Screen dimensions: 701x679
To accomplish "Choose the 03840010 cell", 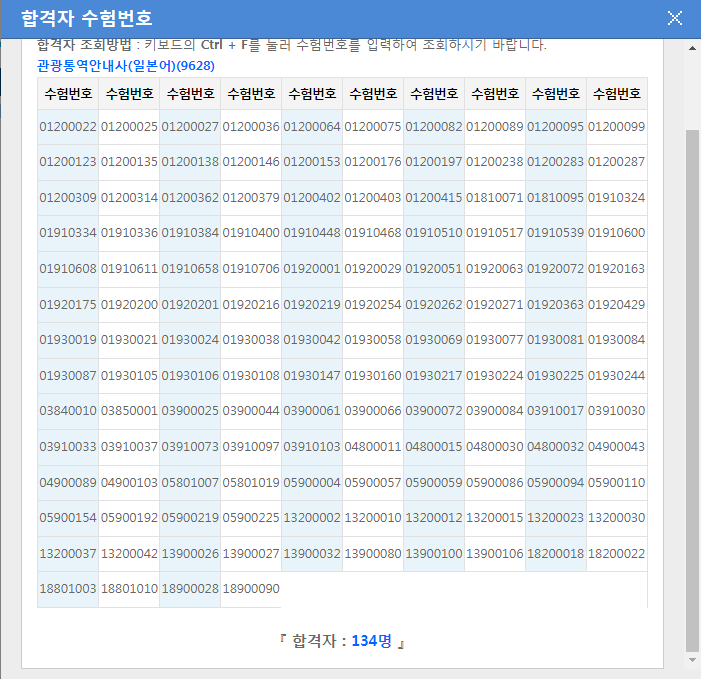I will tap(68, 411).
